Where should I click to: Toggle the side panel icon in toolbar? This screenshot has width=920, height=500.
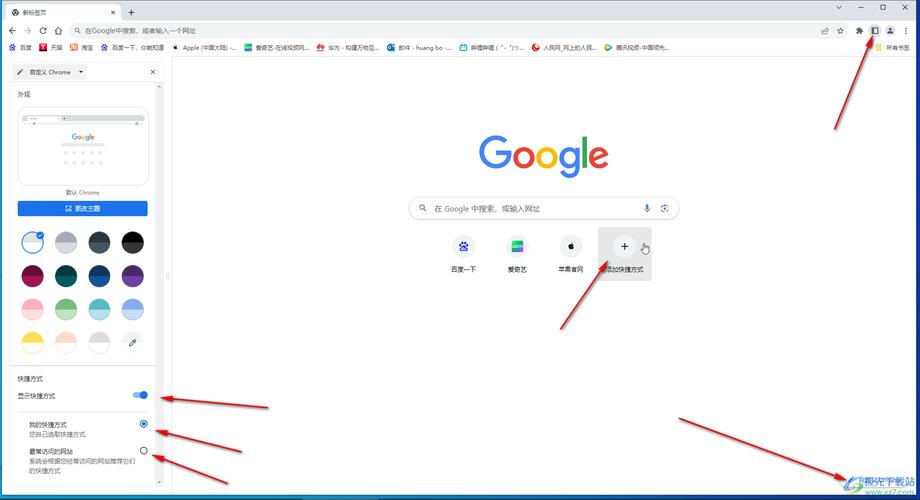[x=875, y=31]
